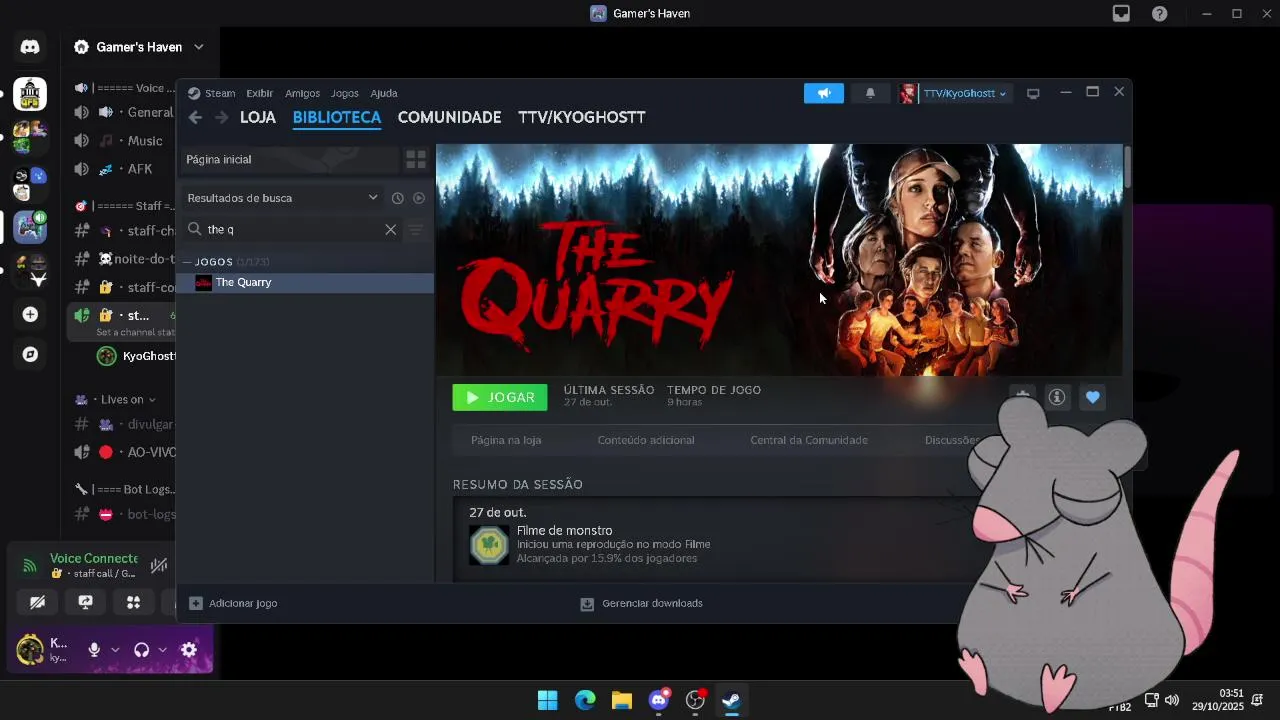Deafen with Discord headphone icon
Image resolution: width=1280 pixels, height=720 pixels.
point(141,650)
